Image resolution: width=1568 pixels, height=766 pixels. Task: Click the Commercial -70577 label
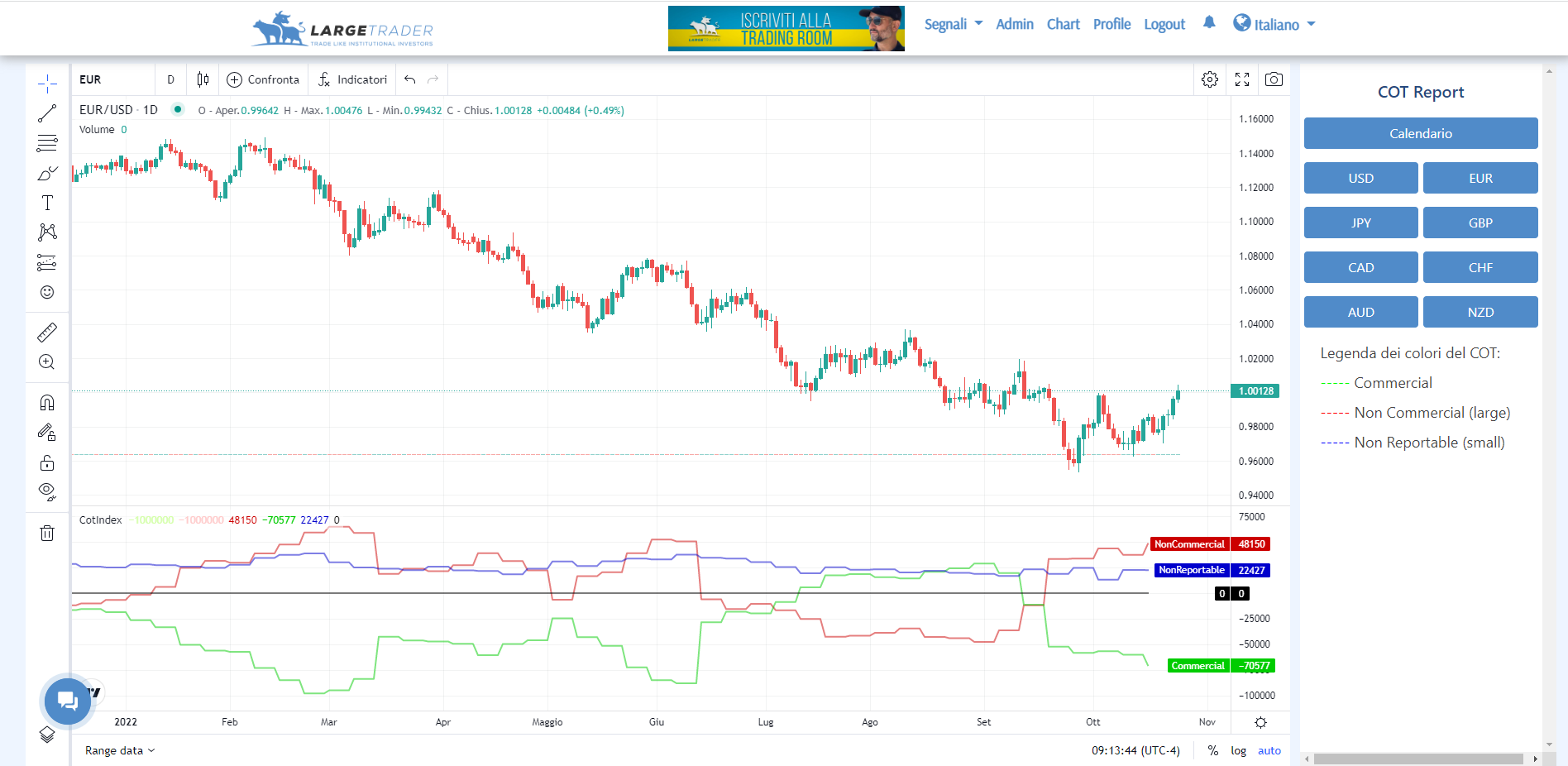pos(1221,666)
